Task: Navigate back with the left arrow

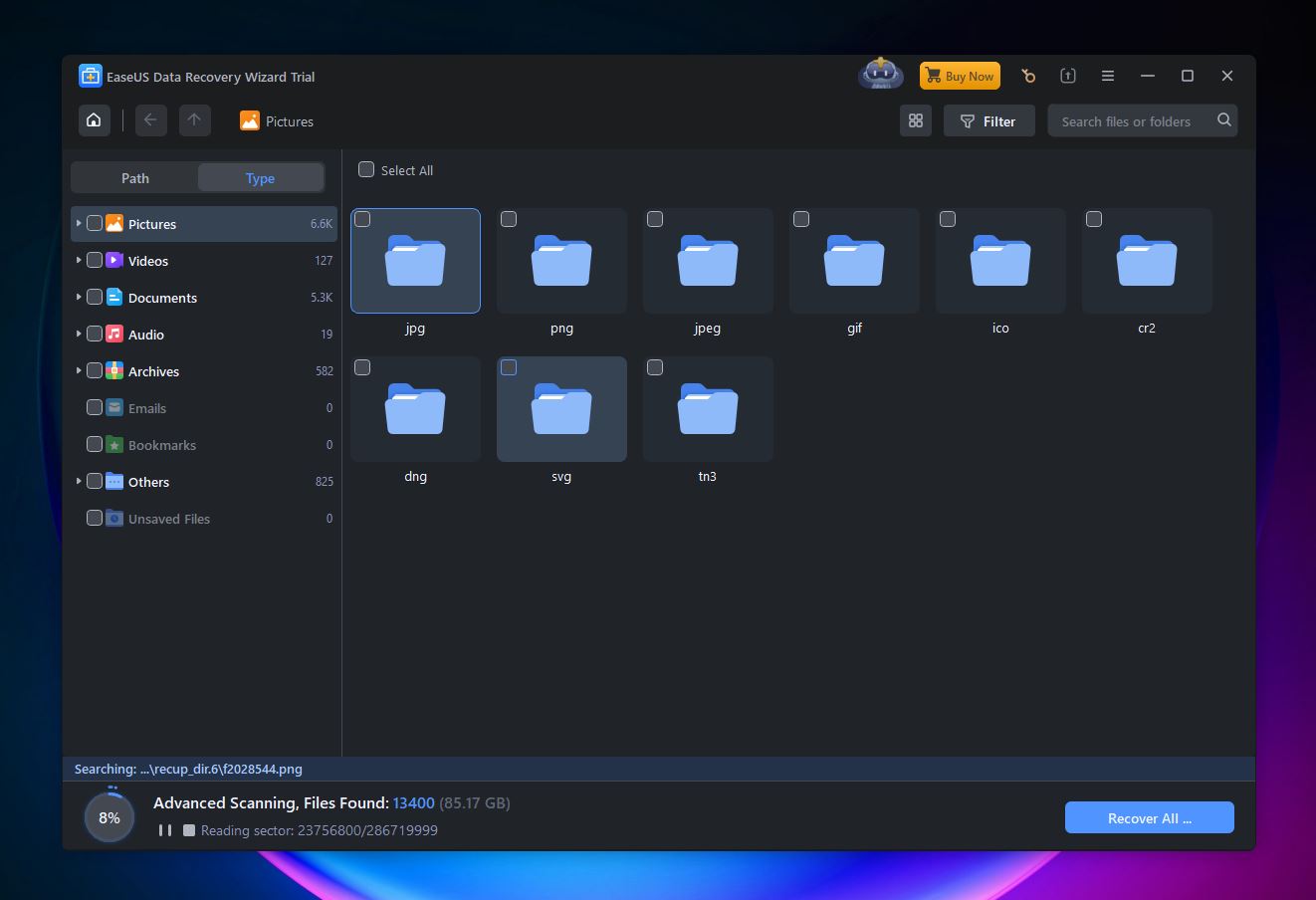Action: pos(150,120)
